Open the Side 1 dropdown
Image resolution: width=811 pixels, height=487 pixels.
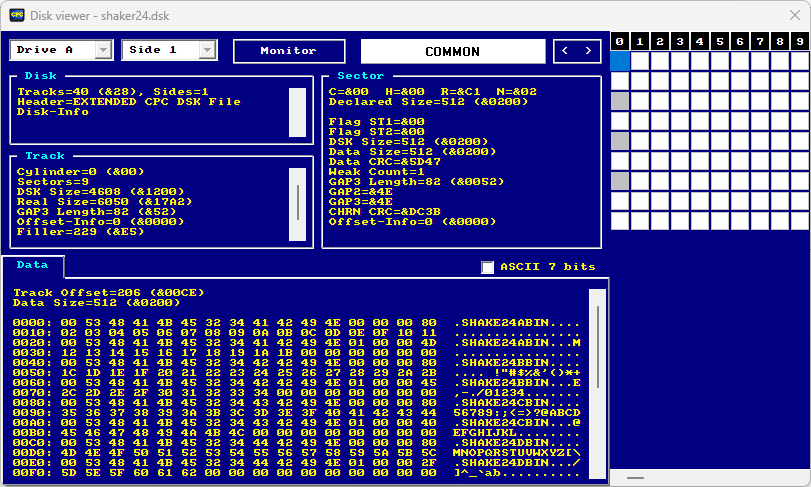tap(169, 50)
